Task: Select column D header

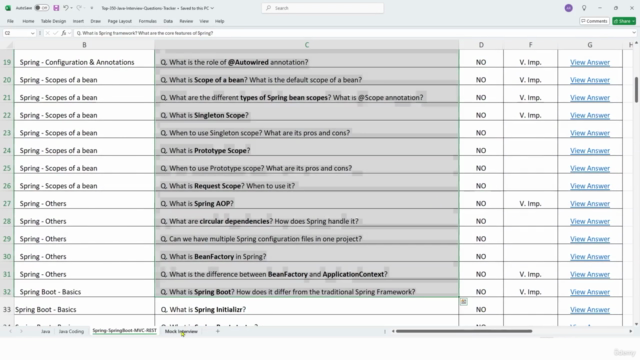Action: pyautogui.click(x=481, y=45)
